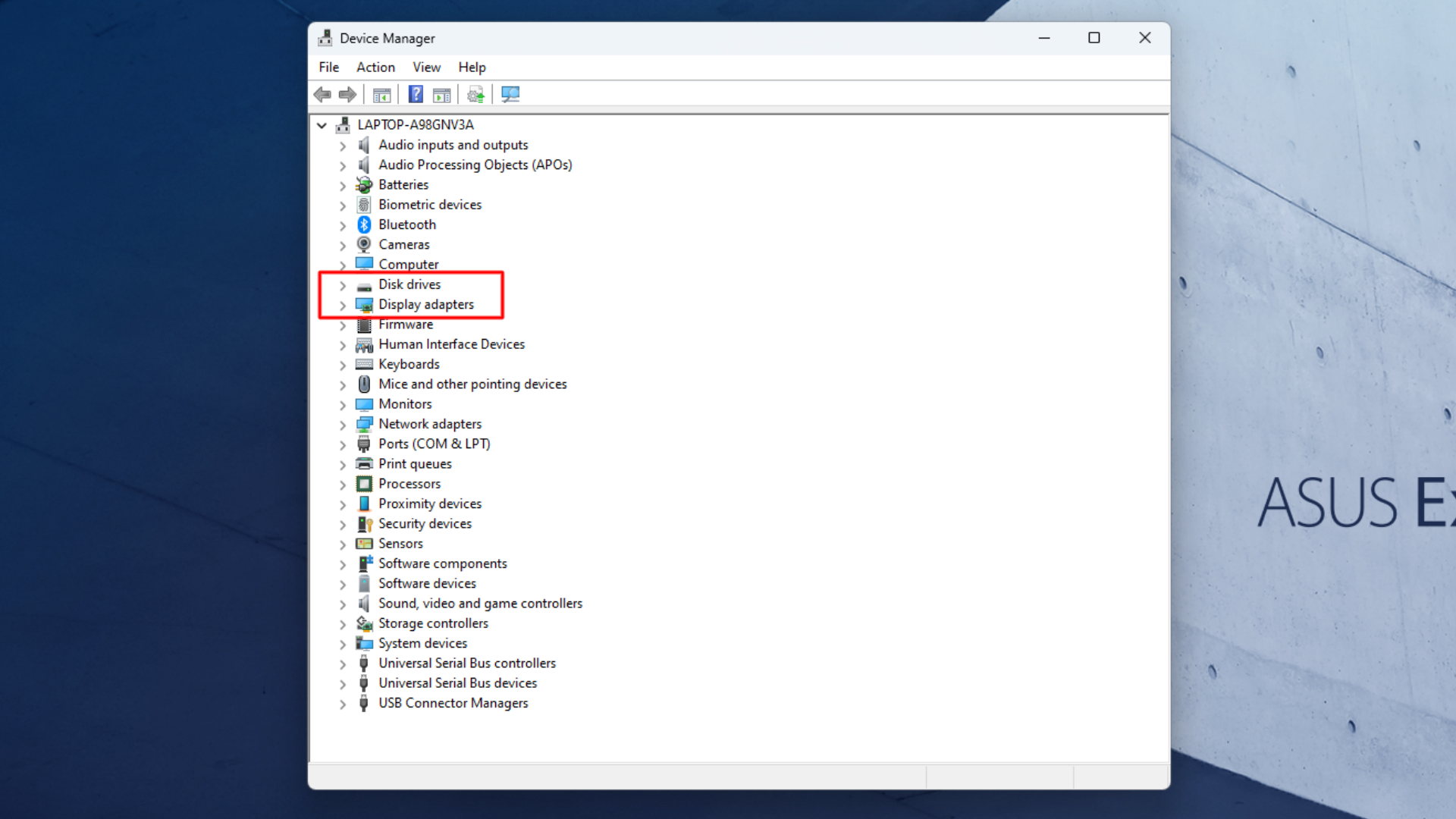Image resolution: width=1456 pixels, height=819 pixels.
Task: Click the LAPTOP-A98GNV3A root node
Action: coord(414,124)
